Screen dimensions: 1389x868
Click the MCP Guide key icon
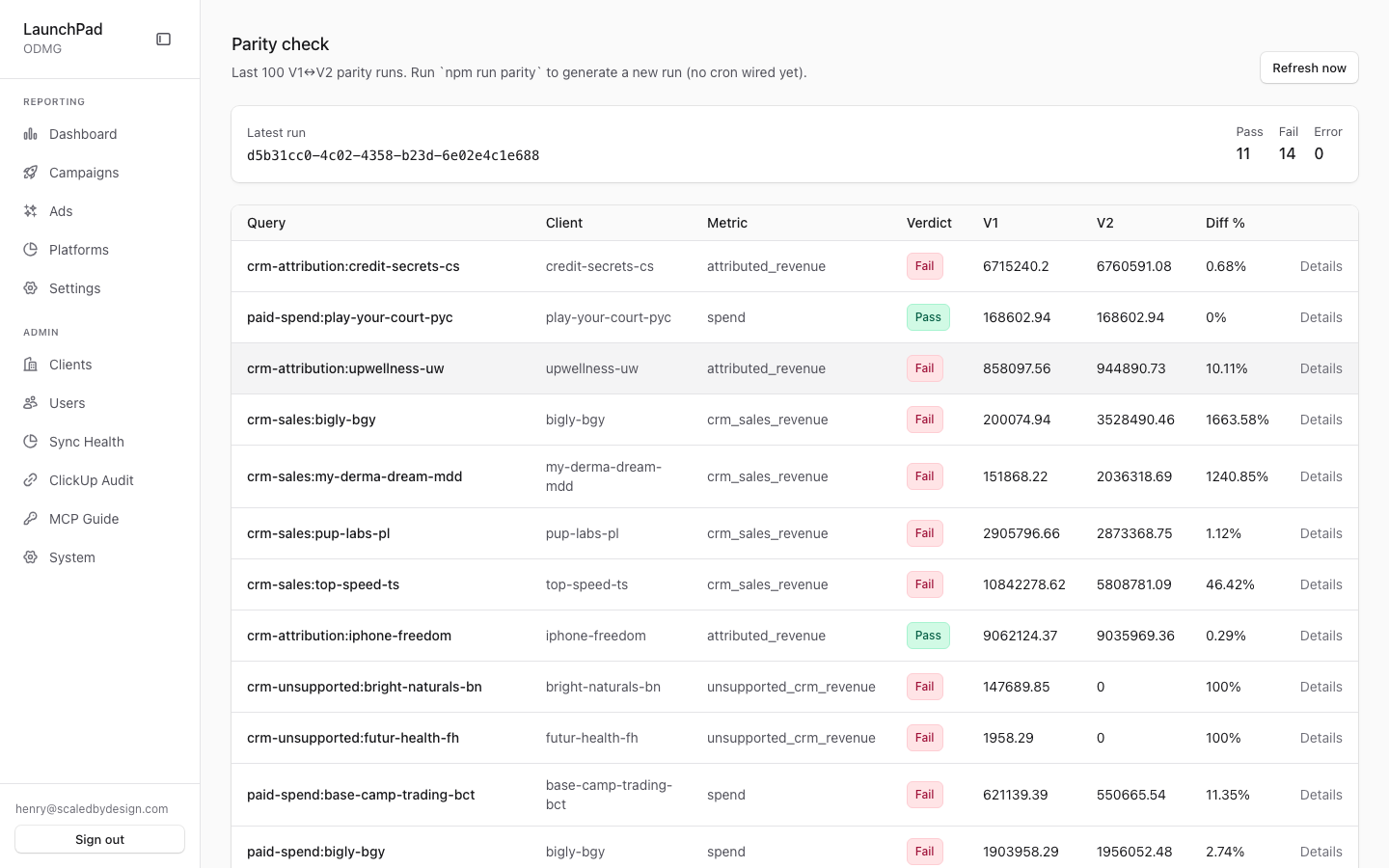(x=31, y=519)
